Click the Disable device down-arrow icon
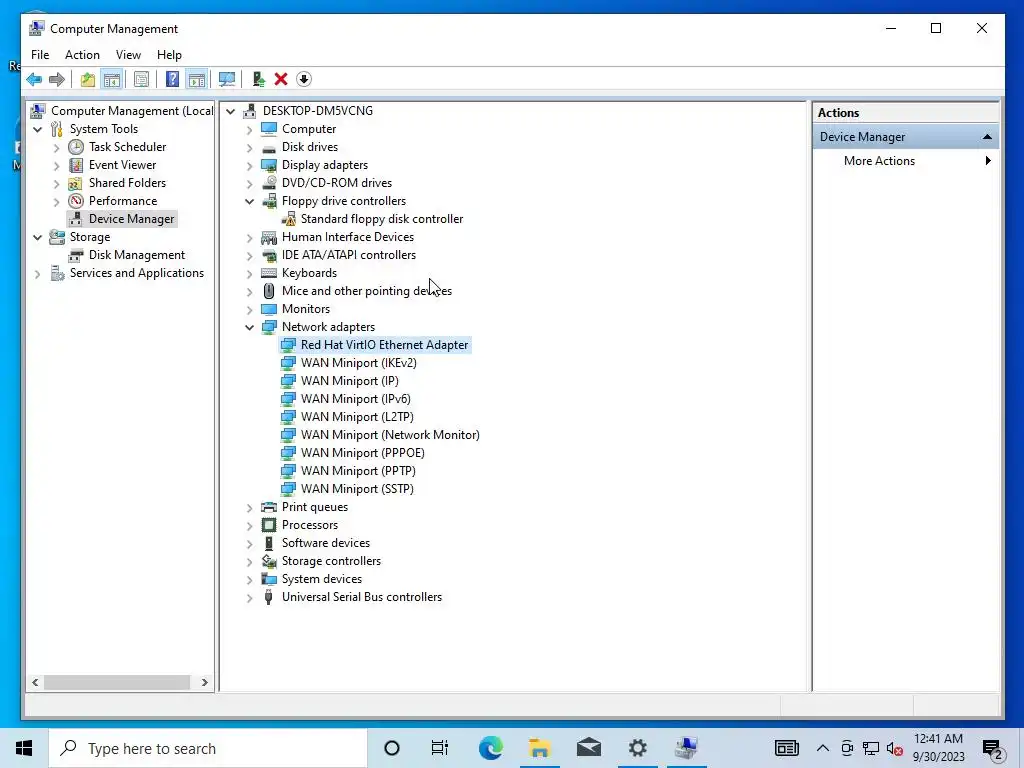Screen dimensions: 1024x768 click(x=304, y=80)
